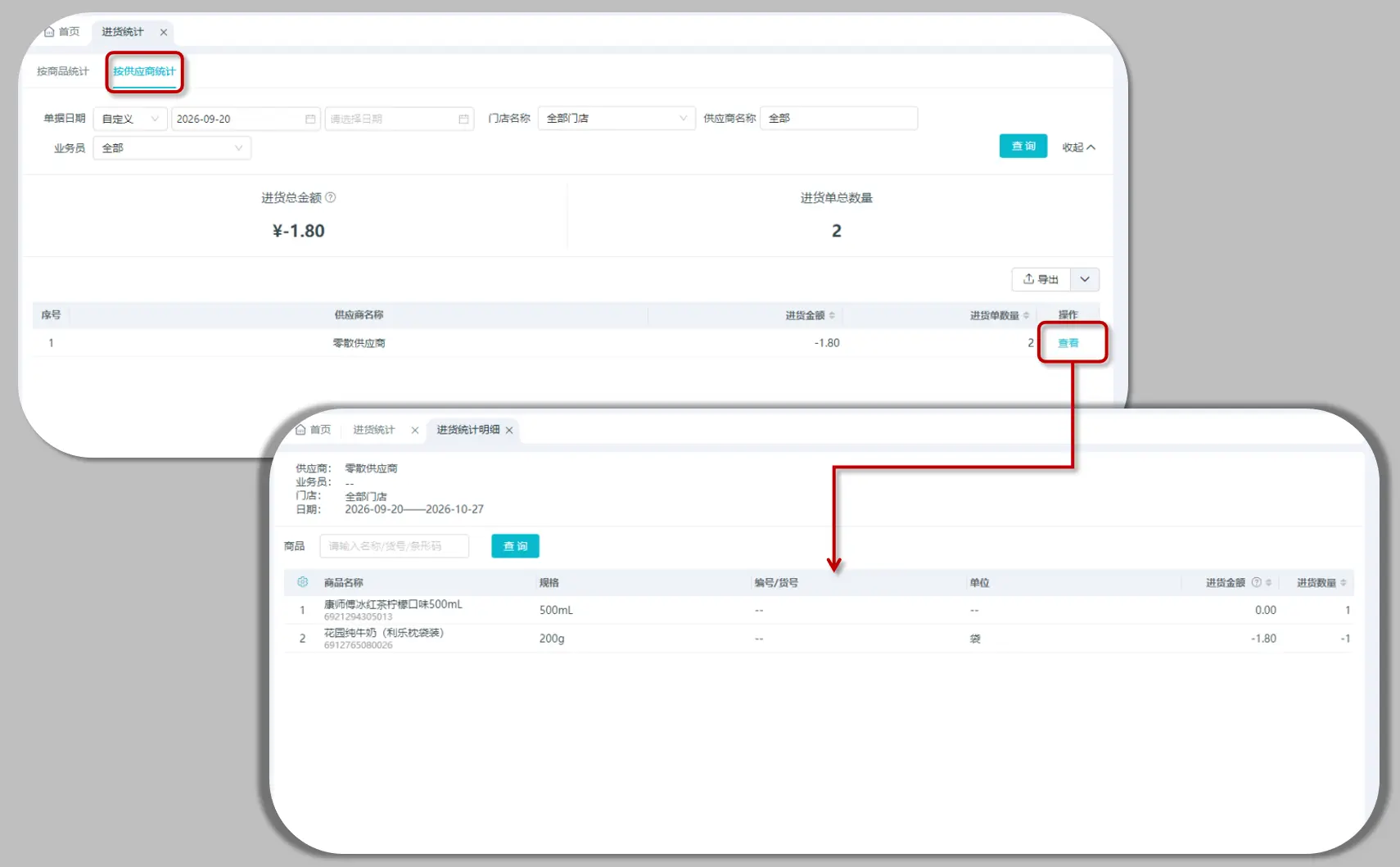The image size is (1400, 867).
Task: Switch to 按商品统计 tab
Action: 62,71
